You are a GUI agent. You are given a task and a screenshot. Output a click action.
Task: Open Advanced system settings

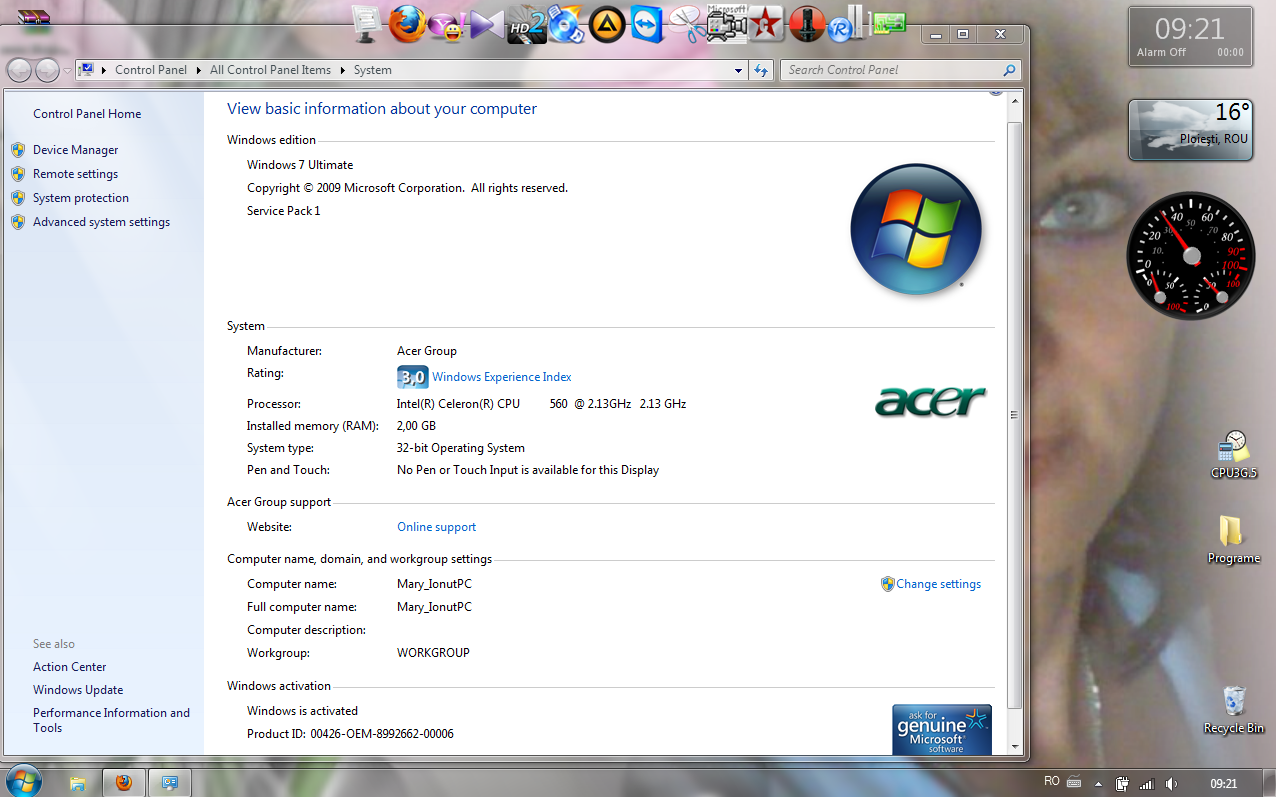101,222
